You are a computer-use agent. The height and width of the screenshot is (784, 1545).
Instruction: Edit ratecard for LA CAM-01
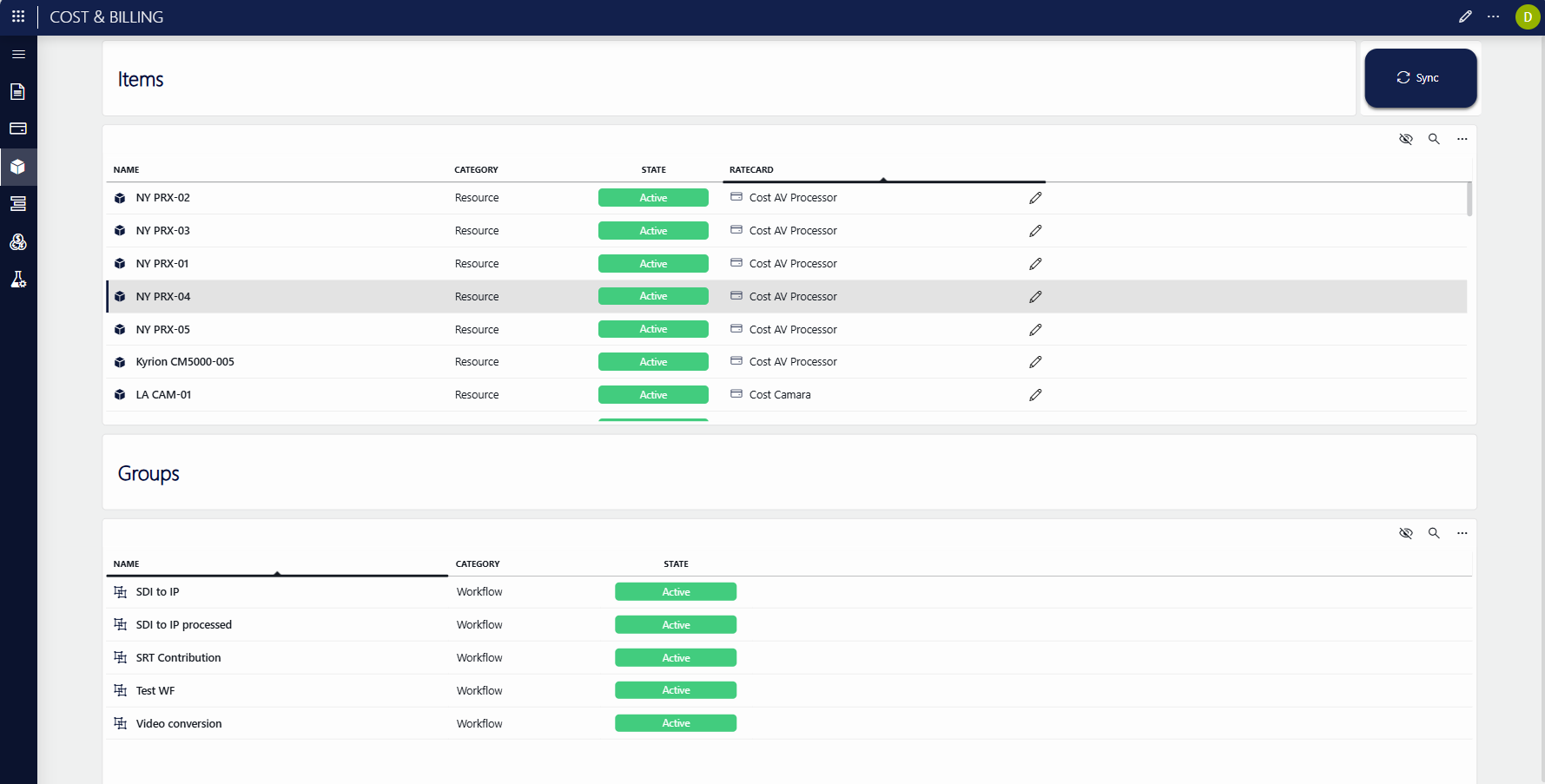tap(1035, 395)
